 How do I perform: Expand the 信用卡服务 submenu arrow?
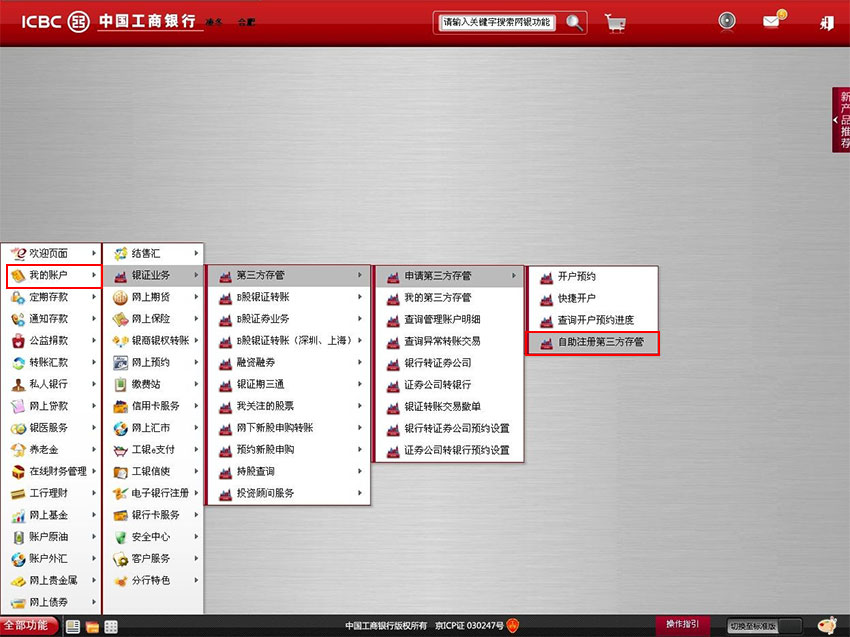(196, 406)
